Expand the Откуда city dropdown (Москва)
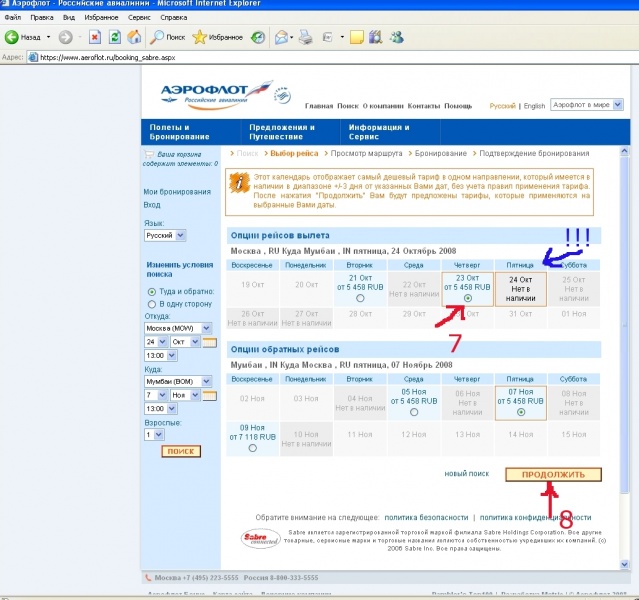Image resolution: width=639 pixels, height=600 pixels. pos(206,328)
